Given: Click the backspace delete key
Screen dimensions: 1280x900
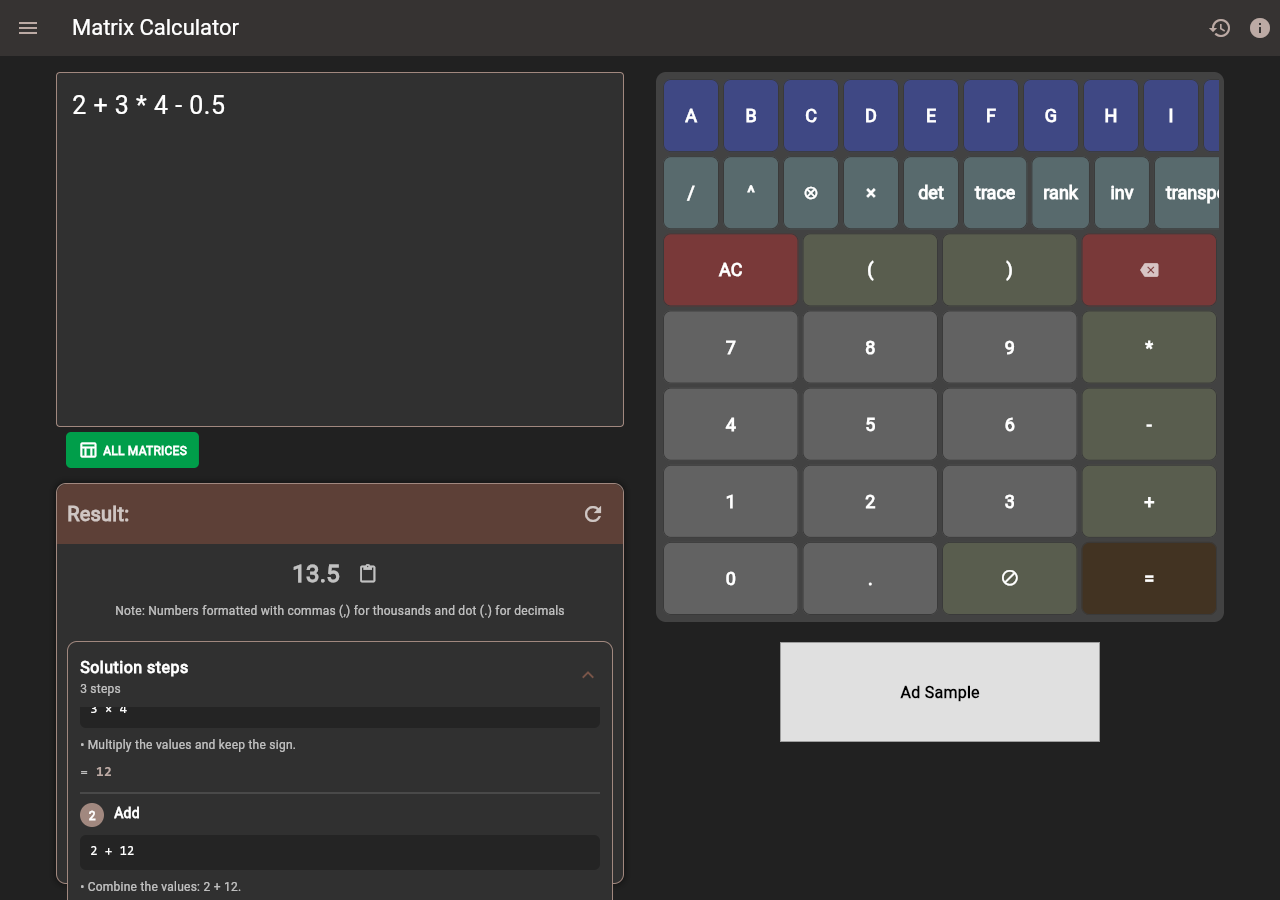Looking at the screenshot, I should point(1149,270).
